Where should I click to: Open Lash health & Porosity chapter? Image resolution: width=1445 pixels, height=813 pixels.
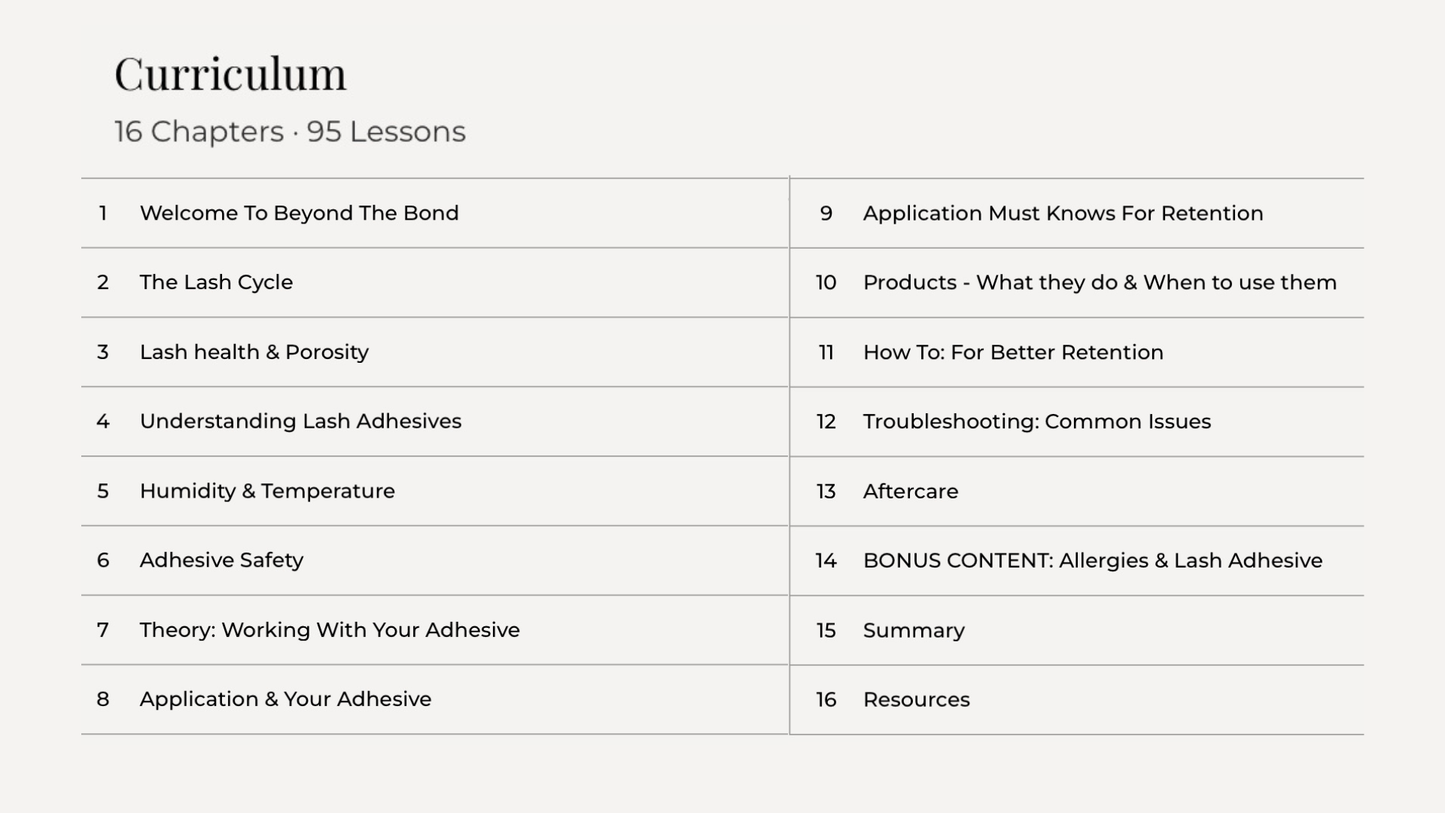point(254,352)
